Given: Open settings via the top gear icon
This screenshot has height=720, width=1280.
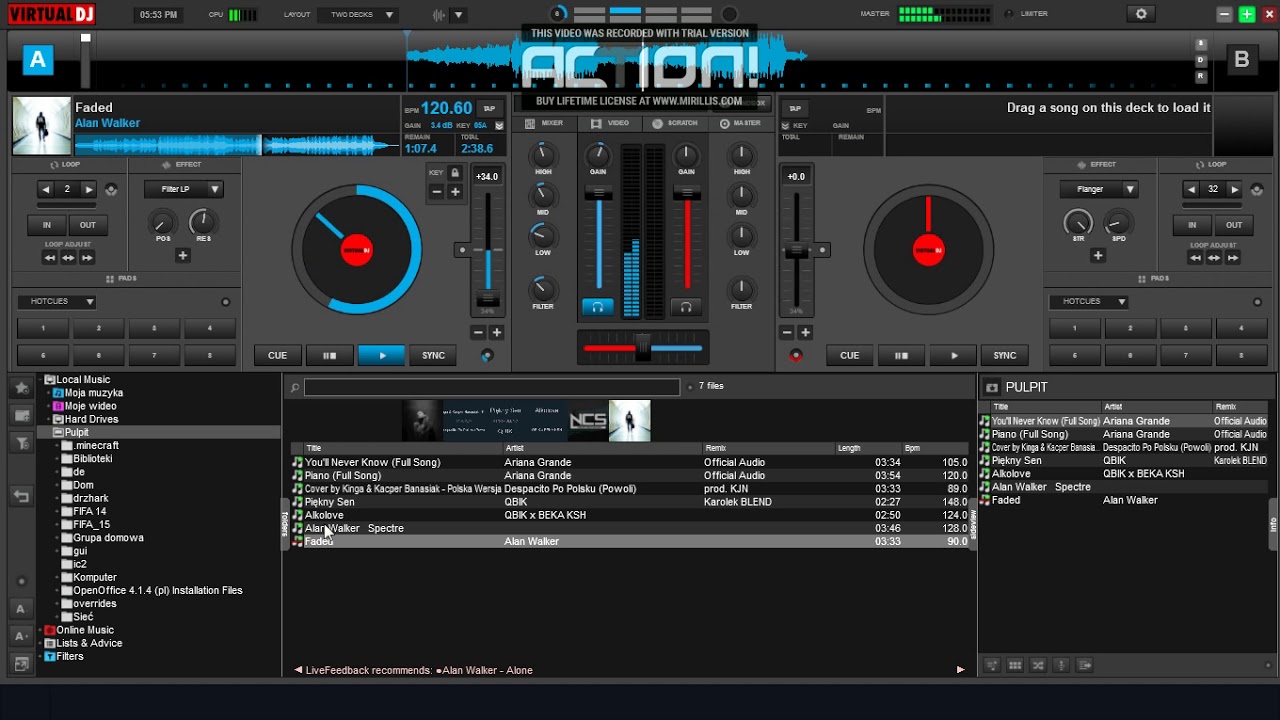Looking at the screenshot, I should (1141, 14).
